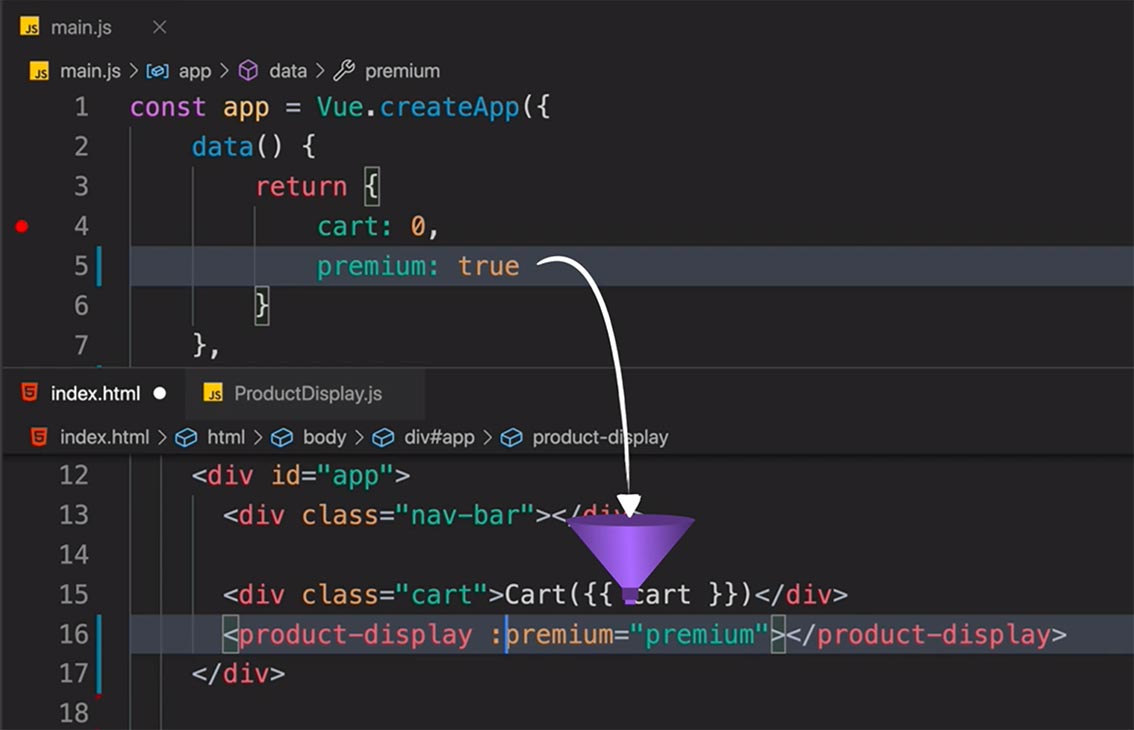Screen dimensions: 1134x730
Task: Click the JS file icon on main.js tab
Action: click(30, 28)
